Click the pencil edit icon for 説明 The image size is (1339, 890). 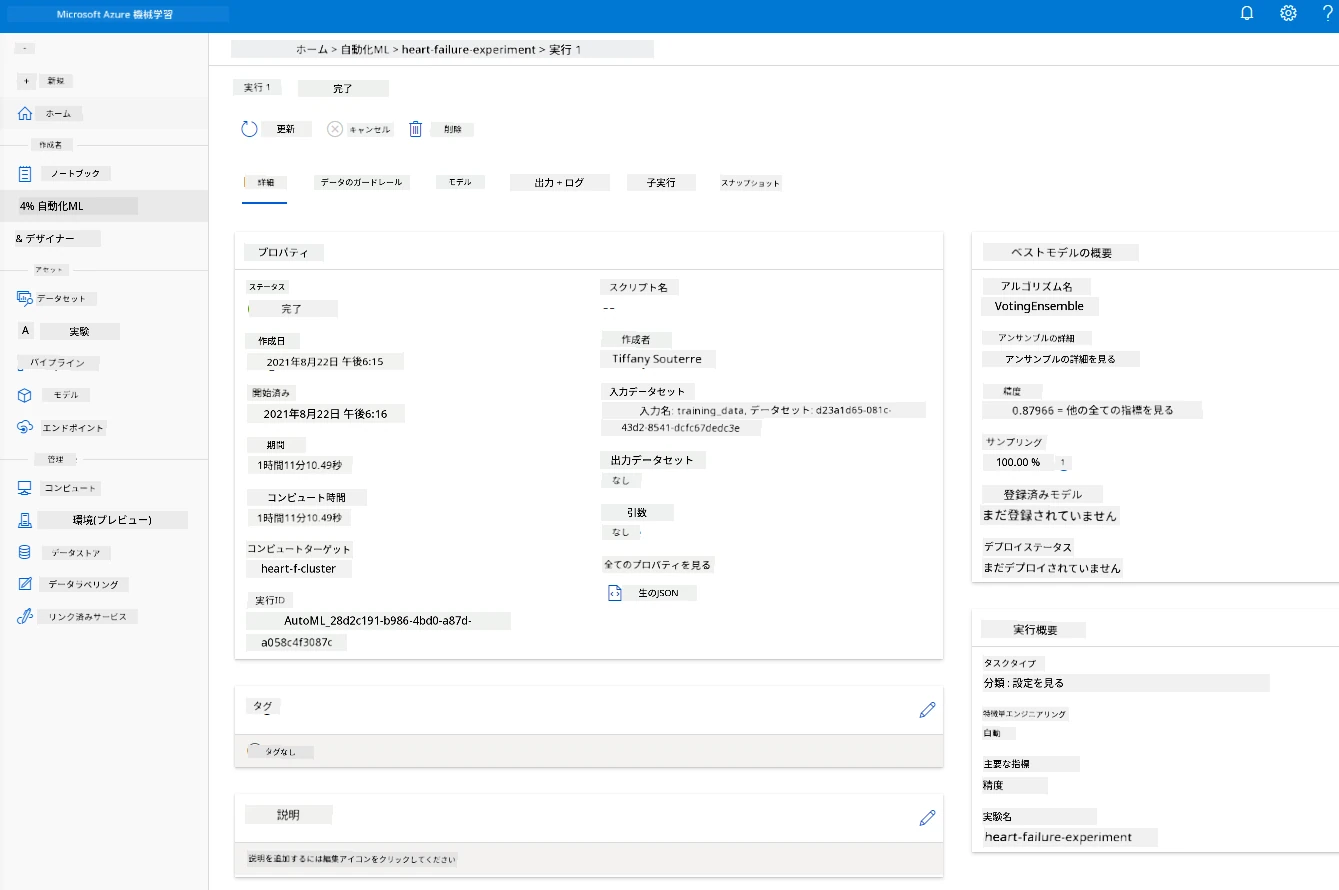[x=927, y=817]
